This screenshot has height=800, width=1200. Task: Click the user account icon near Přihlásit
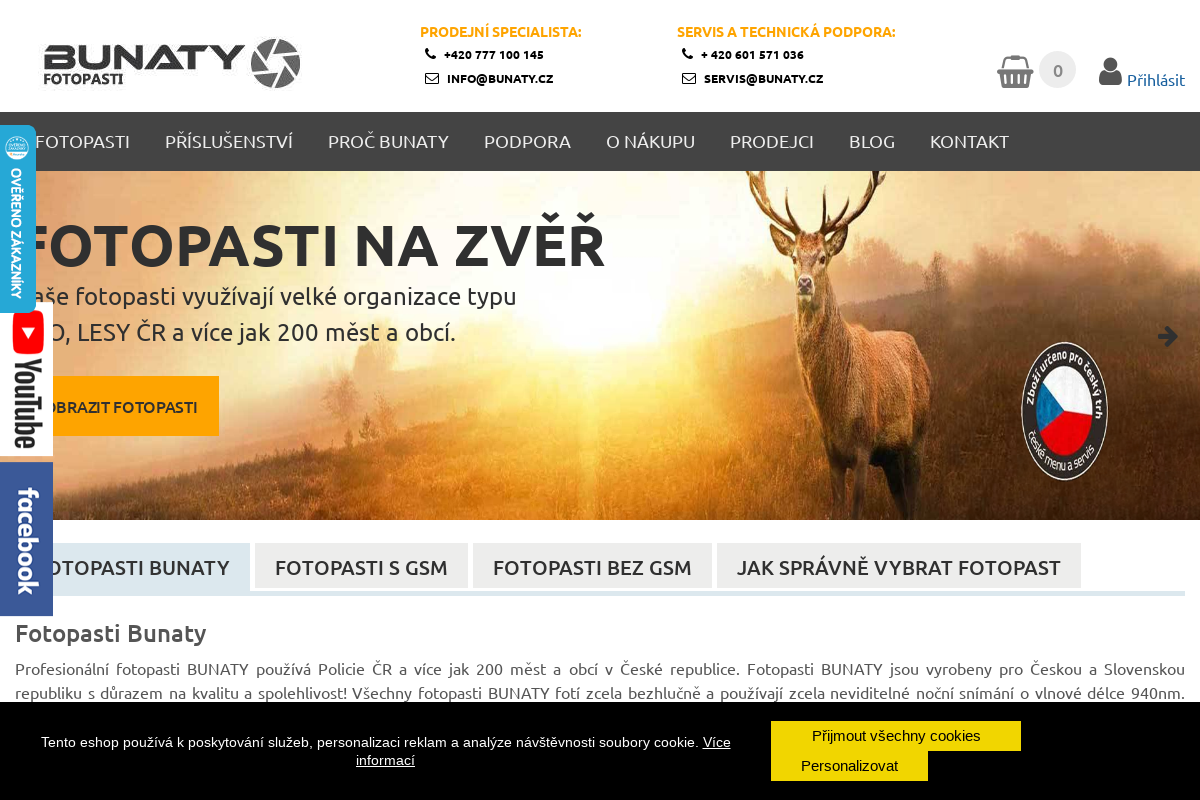[1111, 69]
